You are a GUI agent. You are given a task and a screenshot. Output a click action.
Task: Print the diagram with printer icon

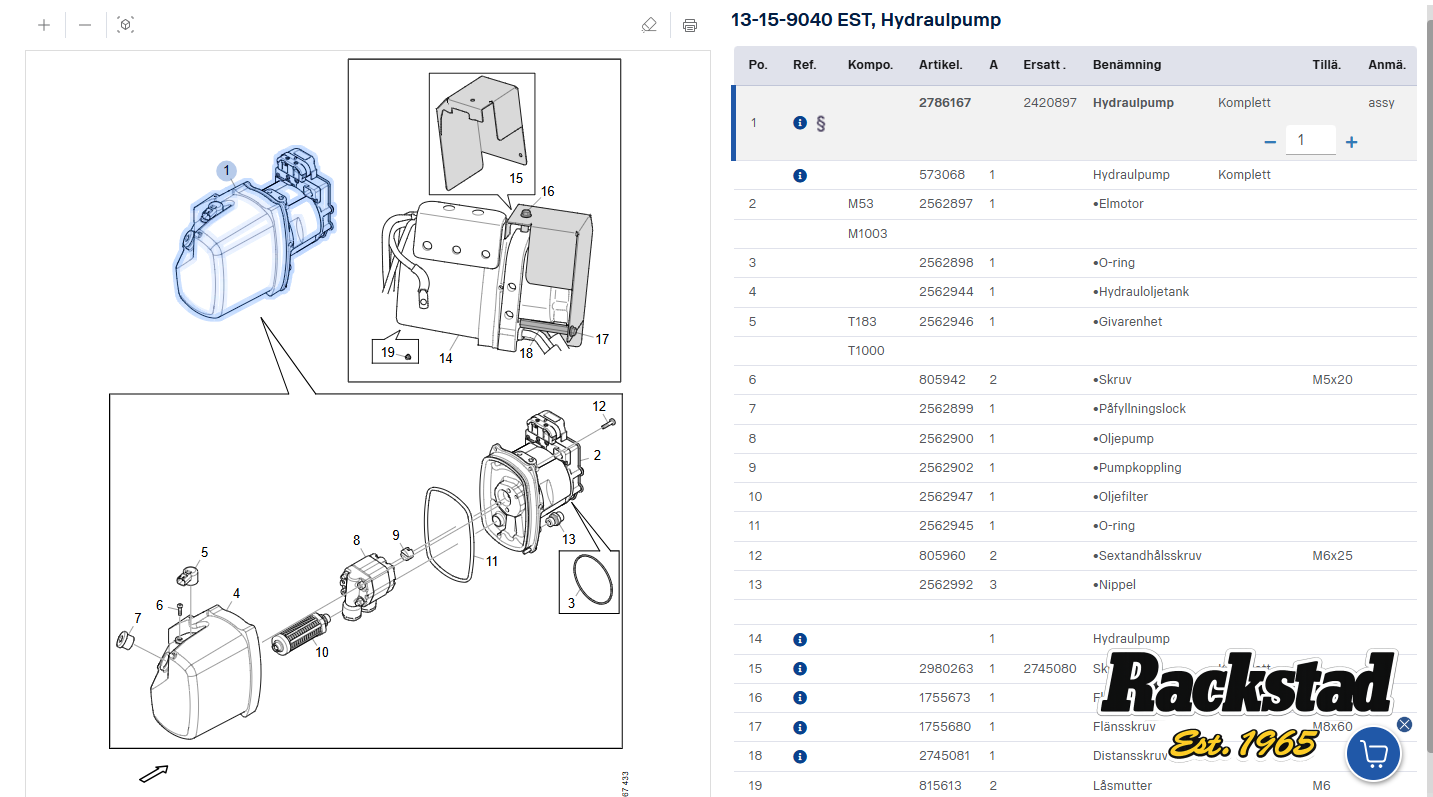pyautogui.click(x=690, y=25)
